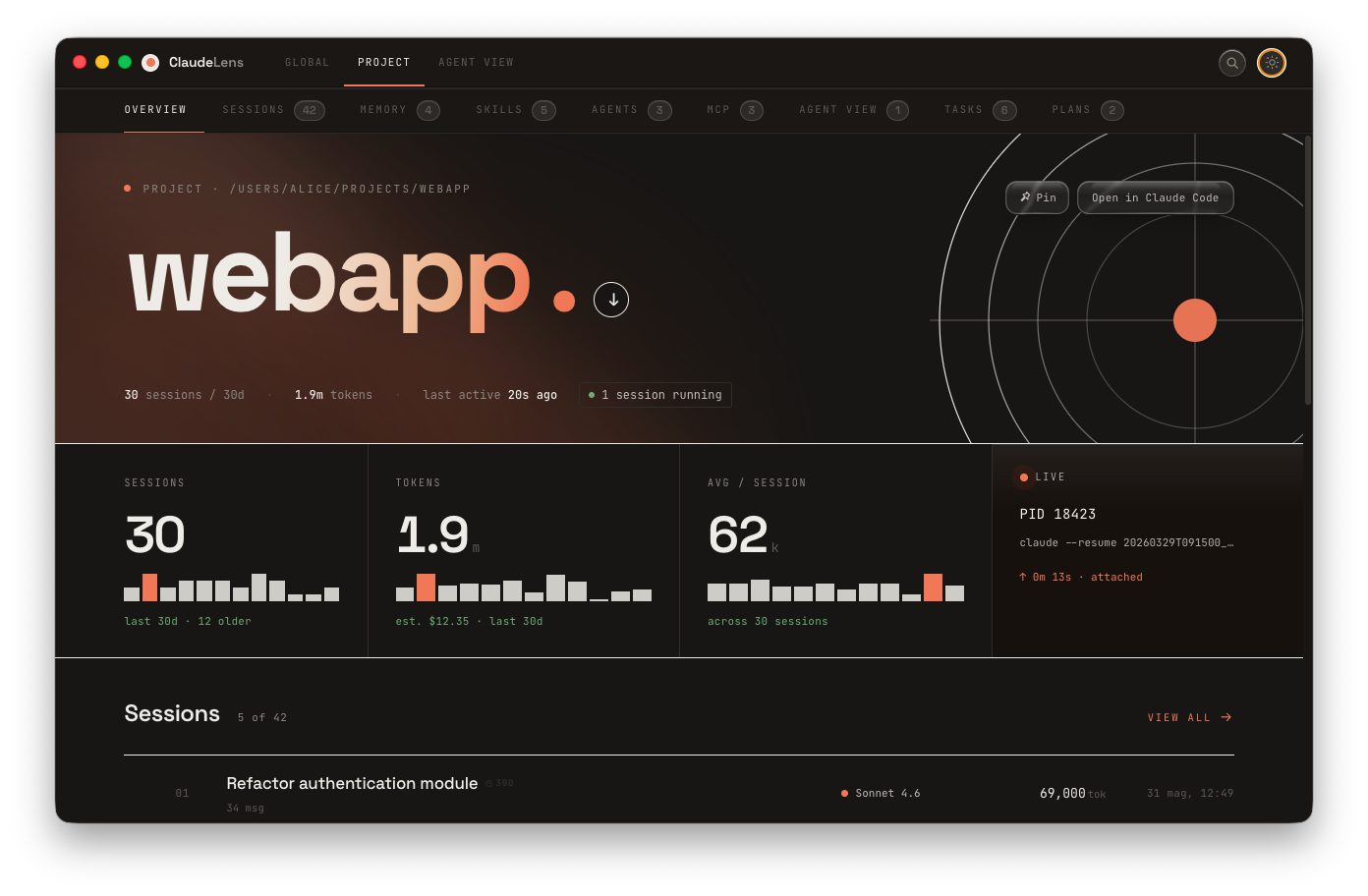Open the Skills sub-tab
Viewport: 1368px width, 896px height.
pyautogui.click(x=516, y=110)
